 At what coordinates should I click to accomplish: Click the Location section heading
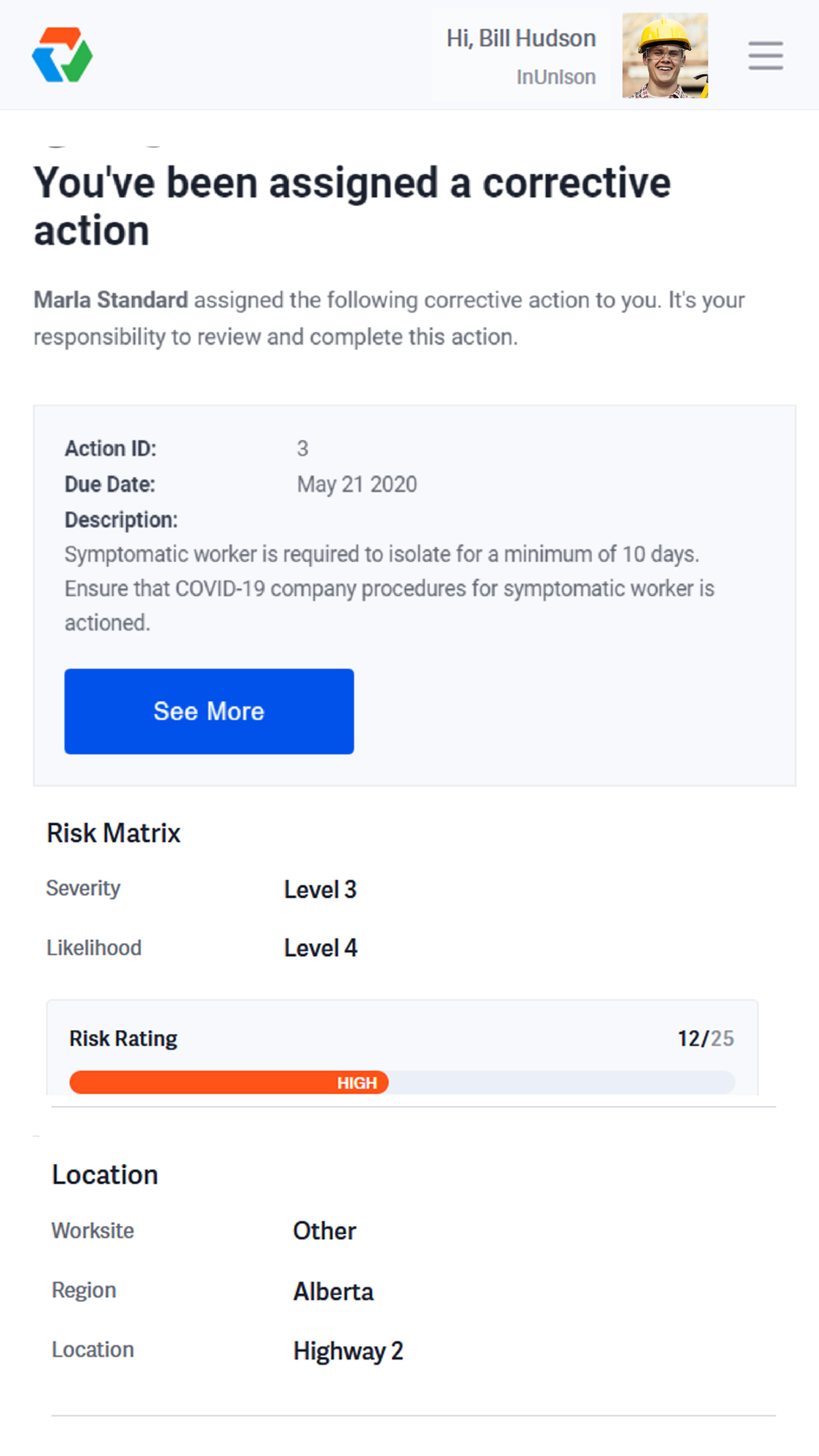[x=105, y=1175]
